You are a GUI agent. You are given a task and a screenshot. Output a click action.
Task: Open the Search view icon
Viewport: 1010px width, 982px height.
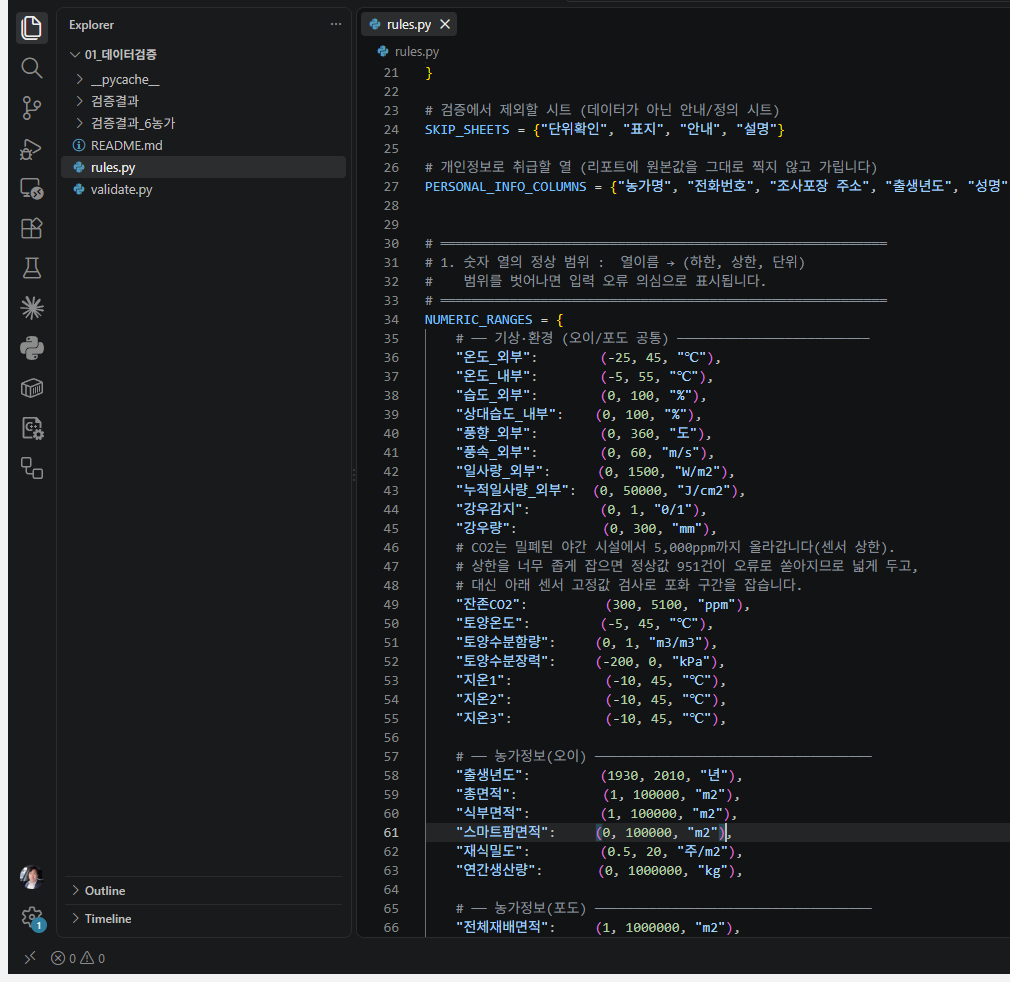[32, 68]
